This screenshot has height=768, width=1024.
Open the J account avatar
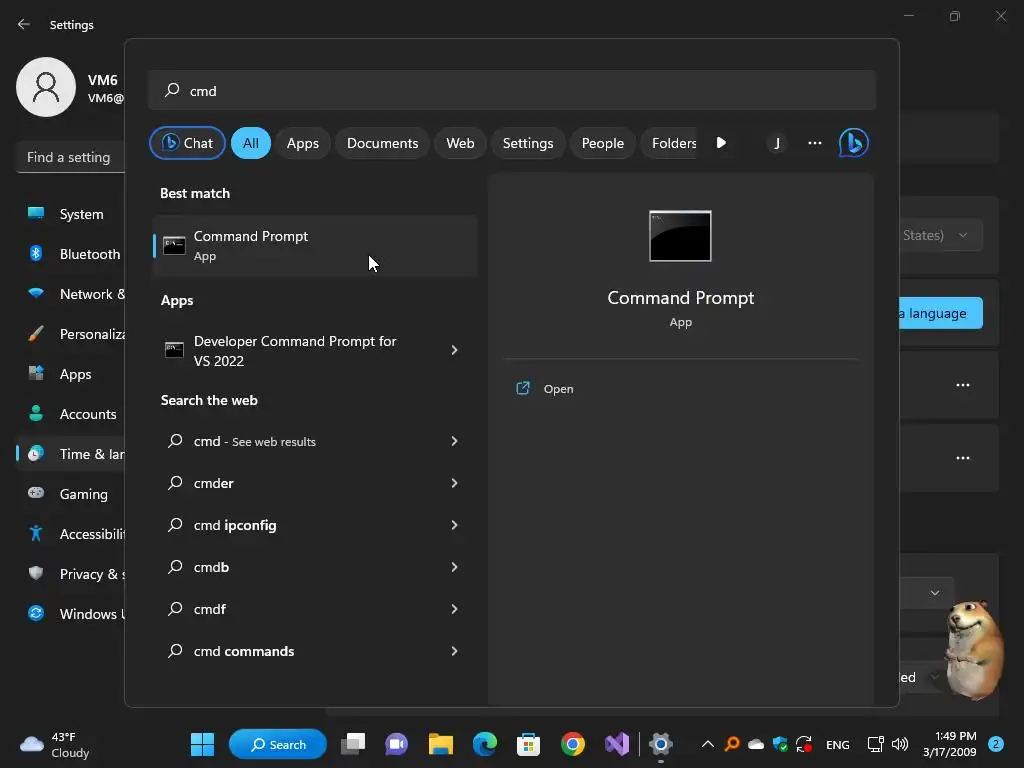point(776,143)
